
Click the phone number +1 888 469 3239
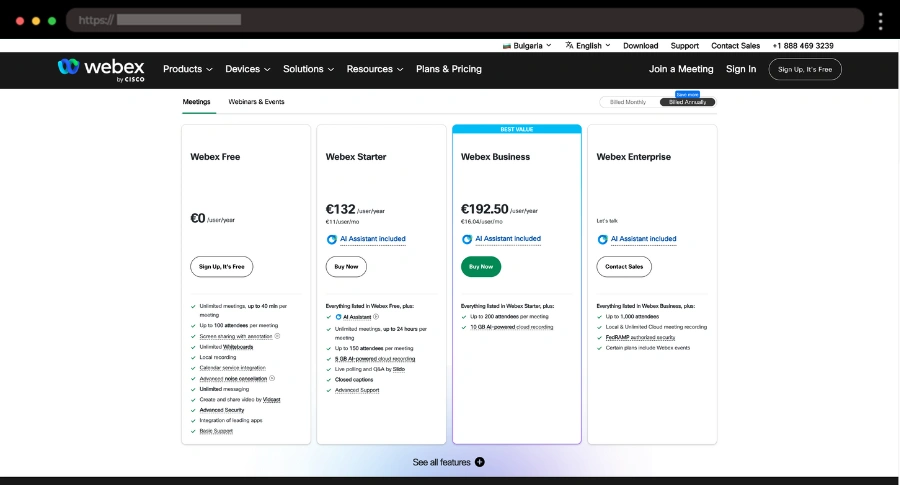pyautogui.click(x=803, y=45)
